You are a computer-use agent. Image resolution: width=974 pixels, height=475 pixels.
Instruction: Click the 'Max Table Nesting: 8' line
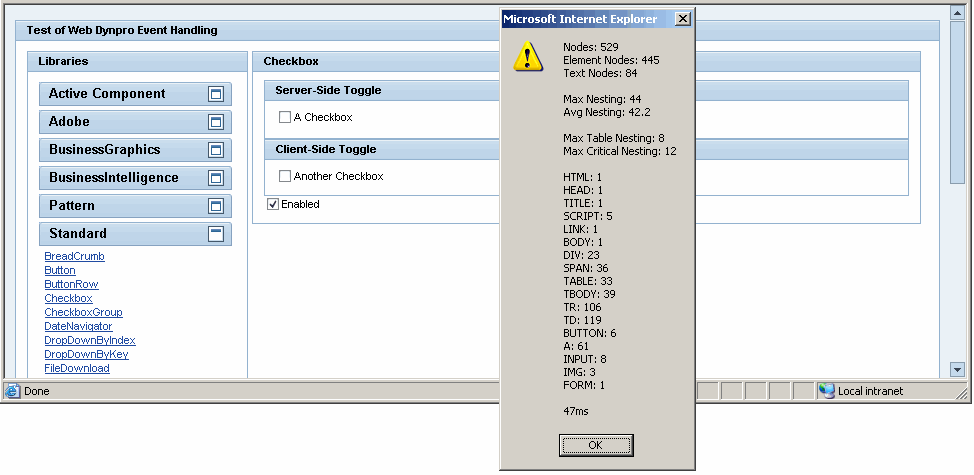614,138
